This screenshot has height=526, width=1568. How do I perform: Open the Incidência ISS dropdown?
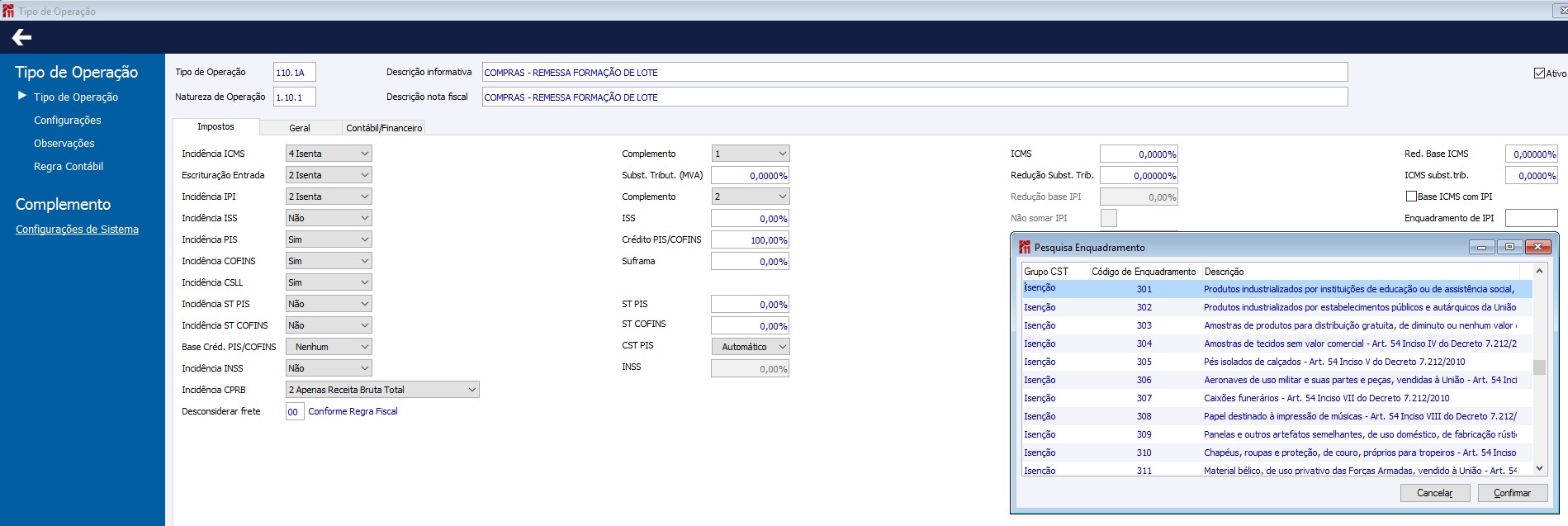tap(329, 218)
